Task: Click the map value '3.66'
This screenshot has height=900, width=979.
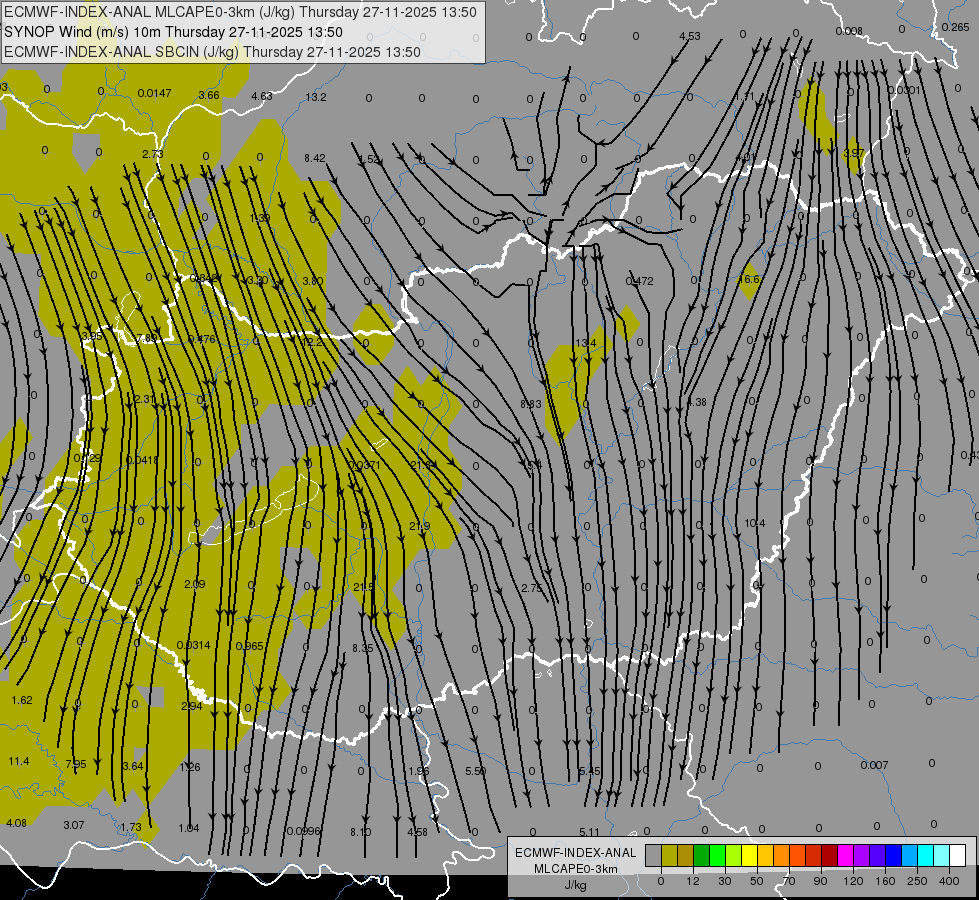Action: click(x=209, y=95)
